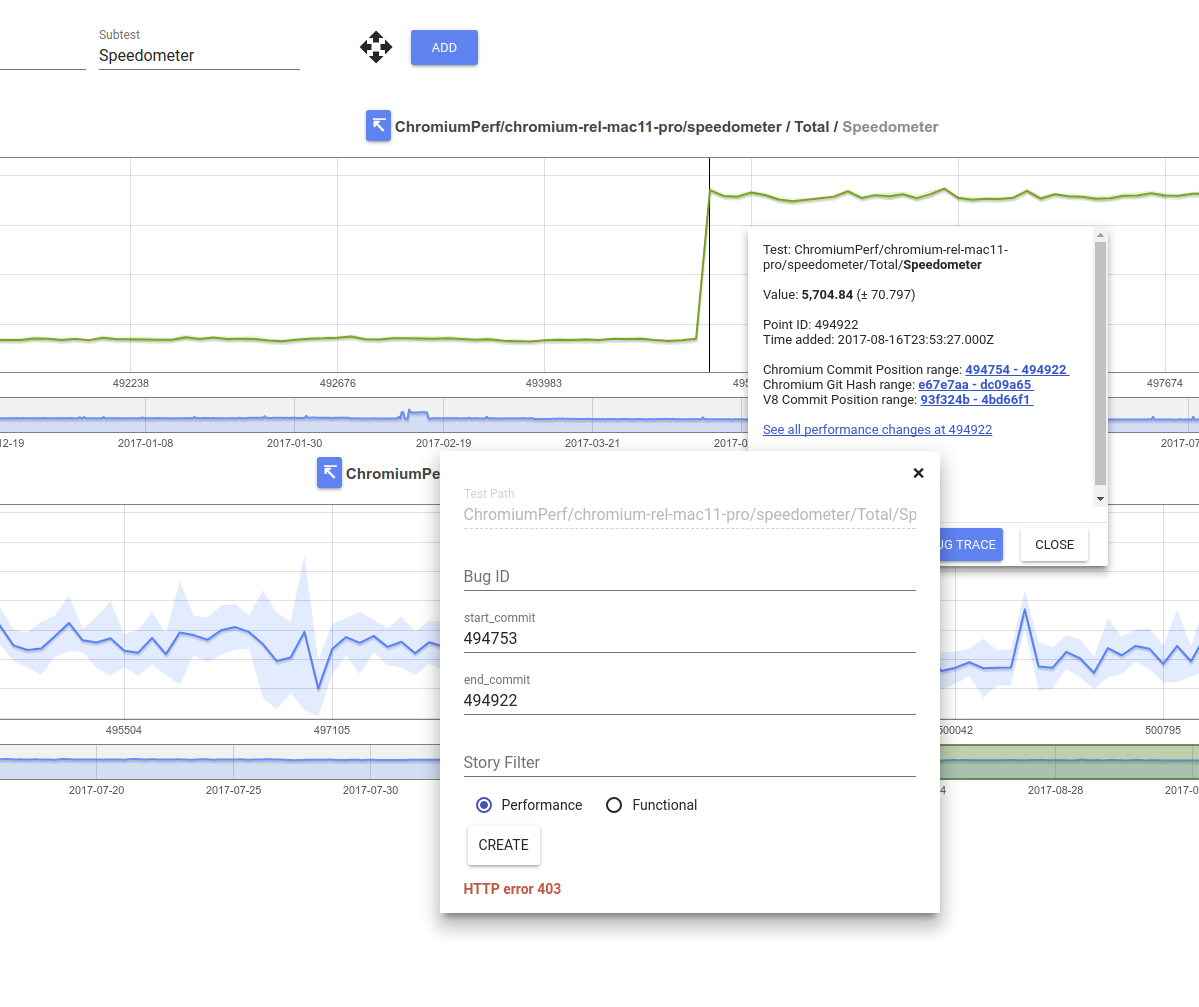Click the Value 5,704.84 text
The image size is (1199, 1007).
point(839,294)
